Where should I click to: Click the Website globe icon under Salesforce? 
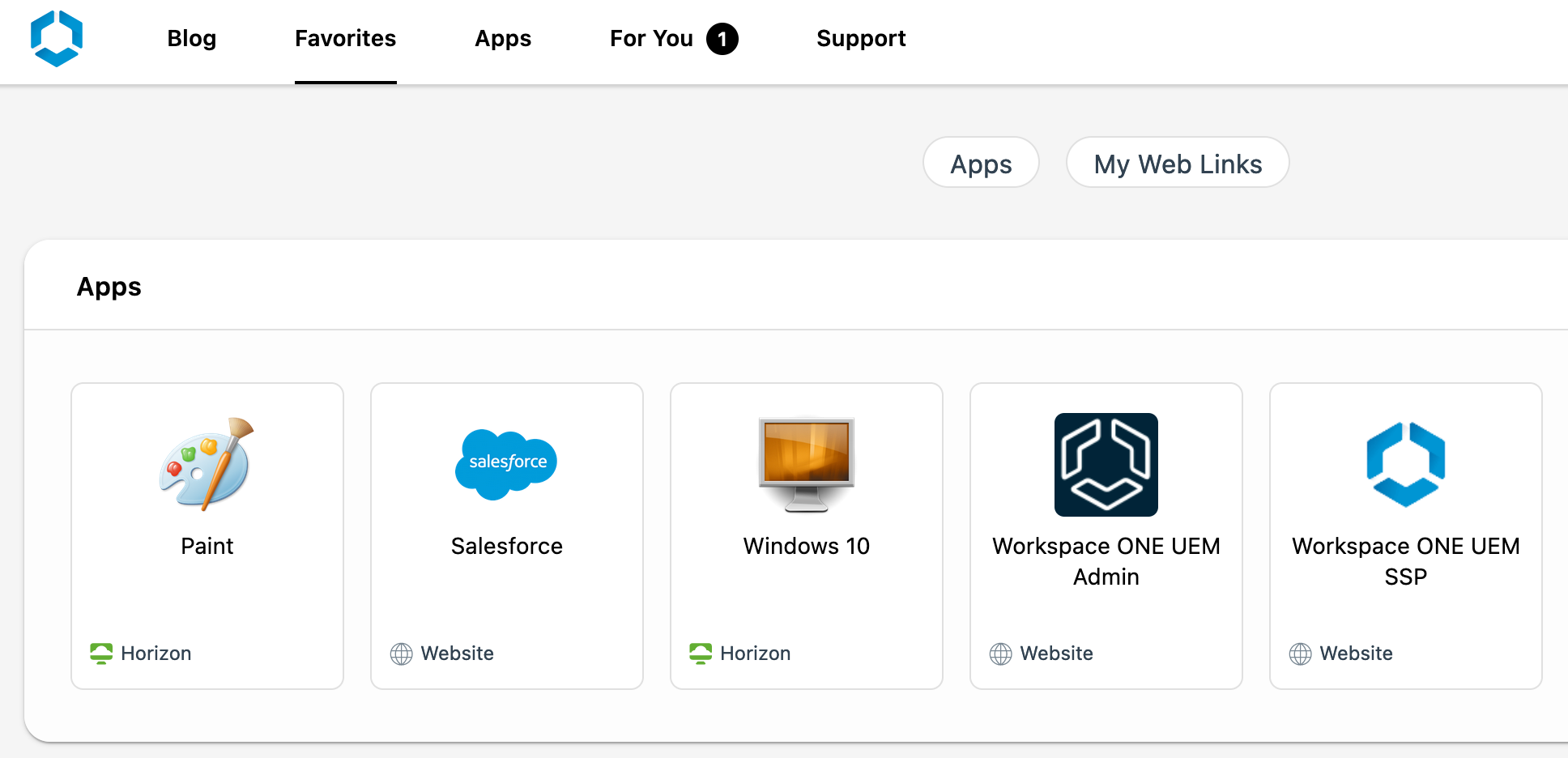[x=402, y=654]
